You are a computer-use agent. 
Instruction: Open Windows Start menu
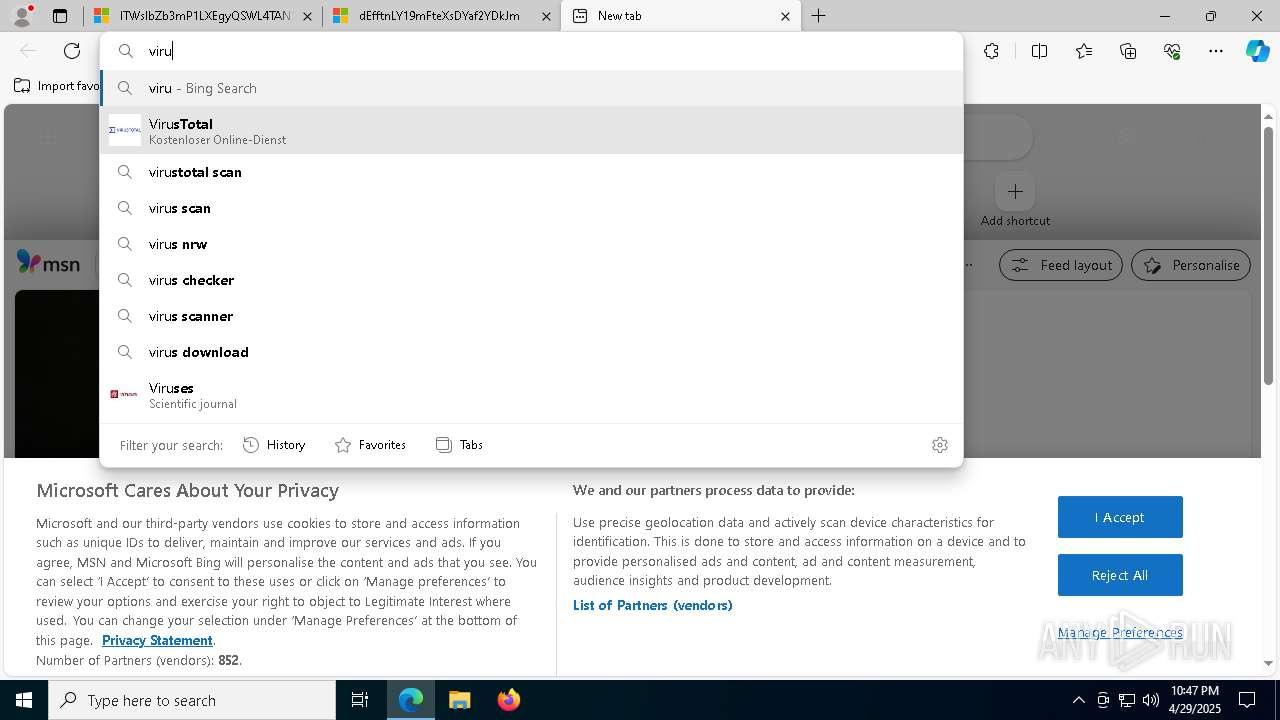coord(24,700)
